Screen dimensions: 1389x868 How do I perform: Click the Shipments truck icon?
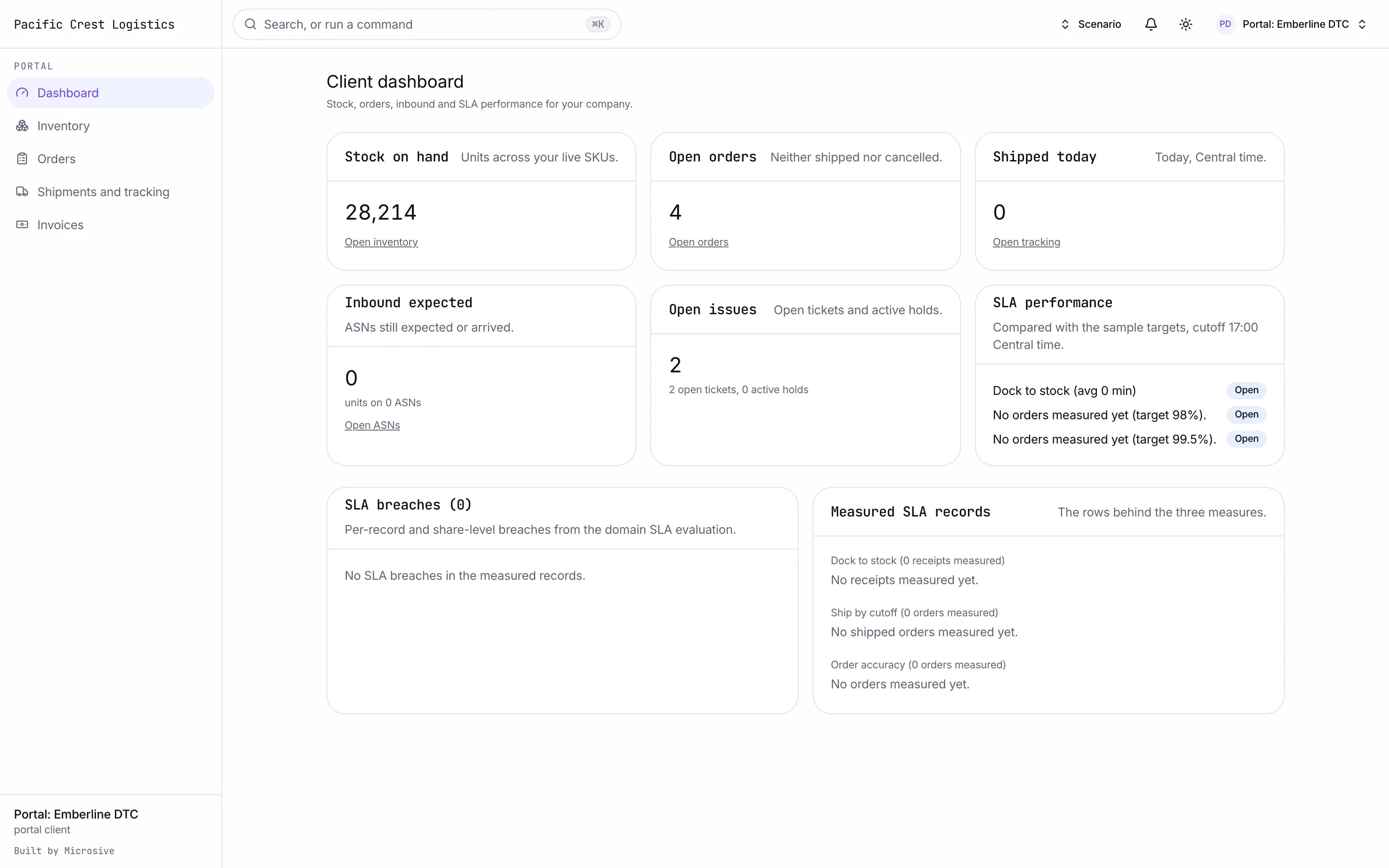[x=22, y=192]
